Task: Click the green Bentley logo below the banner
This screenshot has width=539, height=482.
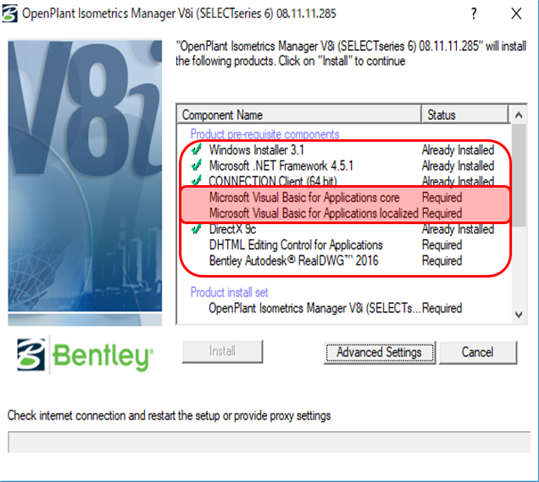Action: [85, 355]
